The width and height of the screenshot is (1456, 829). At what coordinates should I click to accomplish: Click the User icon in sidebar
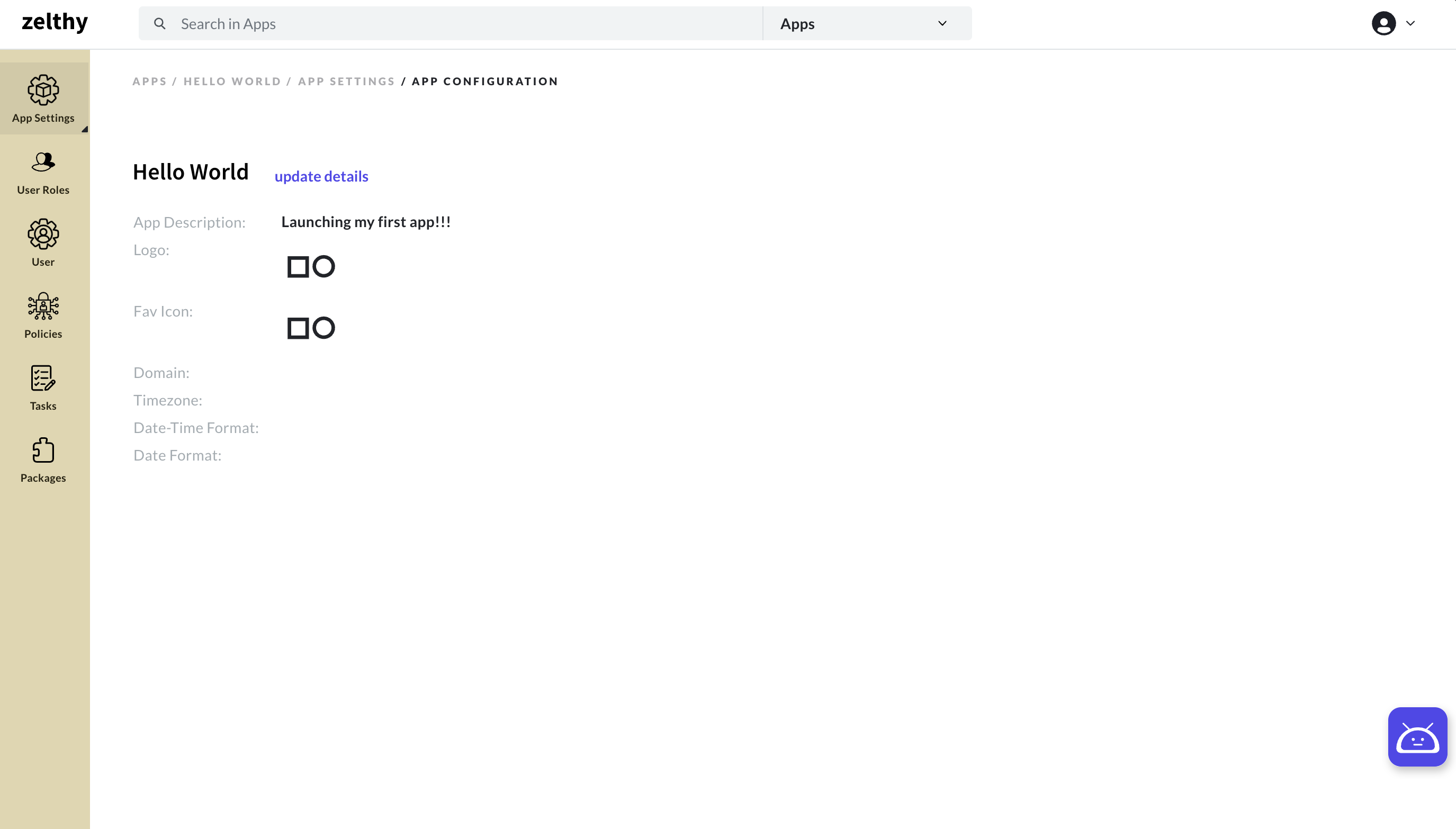tap(43, 242)
